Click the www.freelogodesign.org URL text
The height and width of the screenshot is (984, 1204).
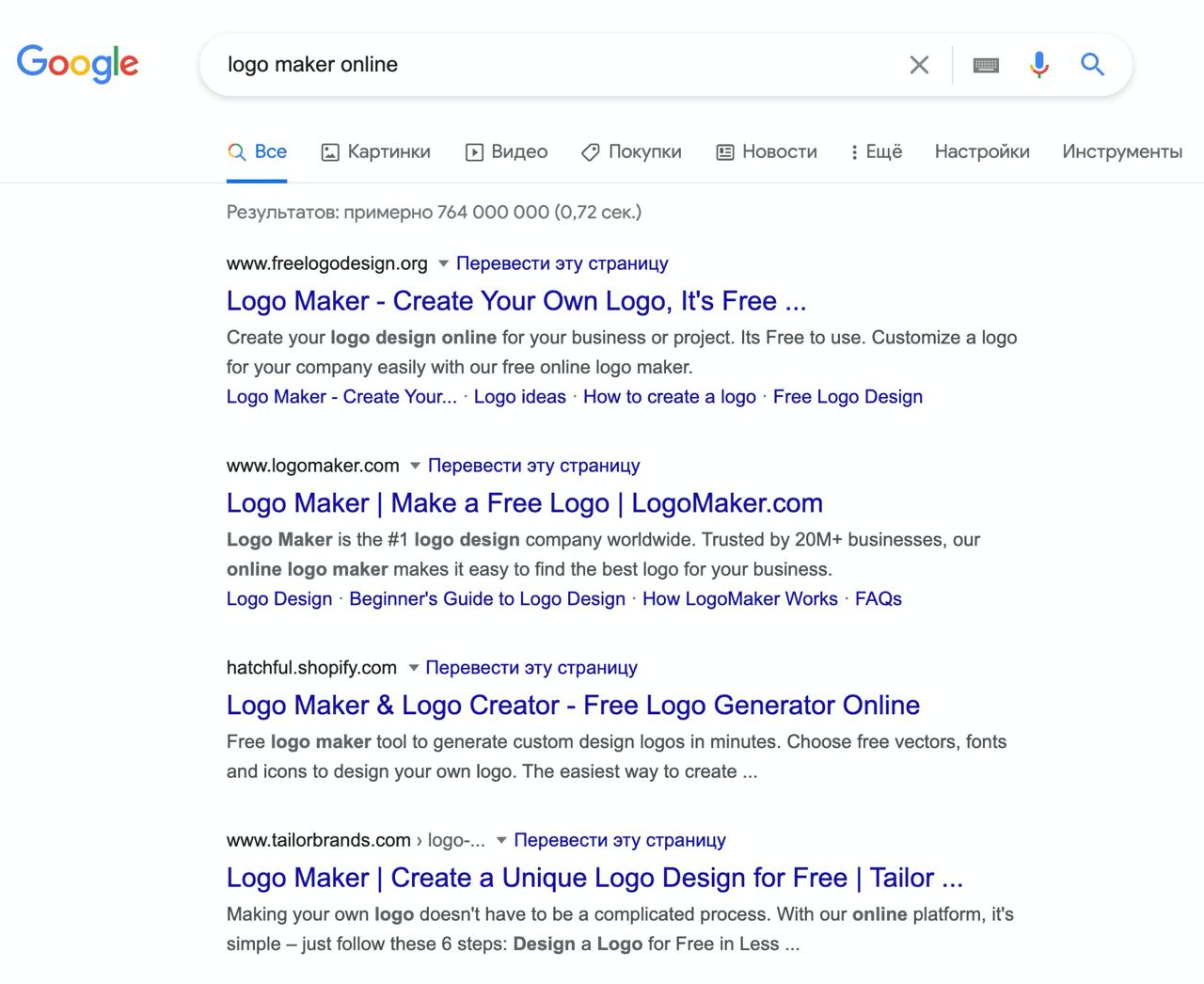coord(327,263)
